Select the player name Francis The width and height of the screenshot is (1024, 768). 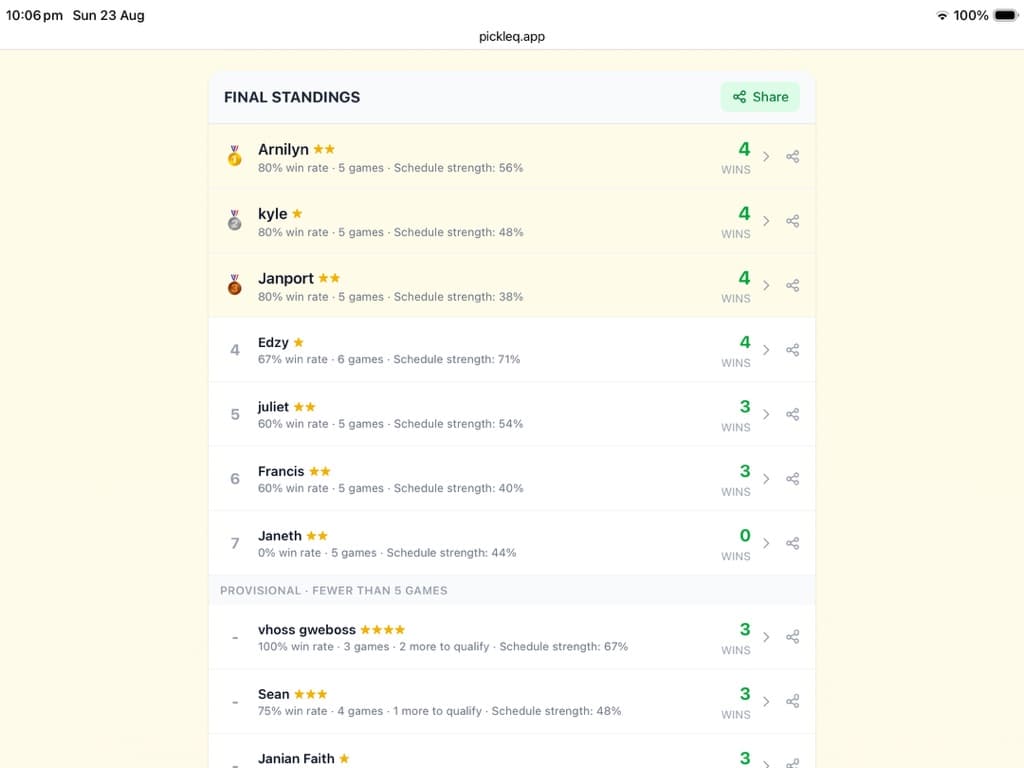(x=281, y=472)
